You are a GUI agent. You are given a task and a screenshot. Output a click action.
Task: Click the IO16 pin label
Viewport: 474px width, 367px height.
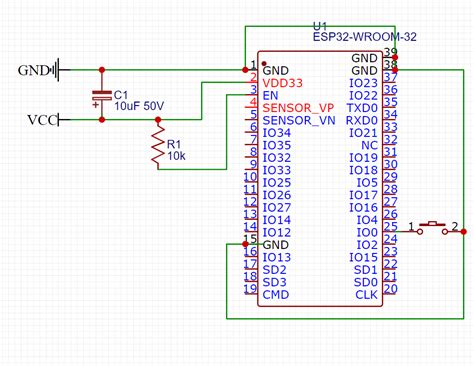pyautogui.click(x=363, y=208)
